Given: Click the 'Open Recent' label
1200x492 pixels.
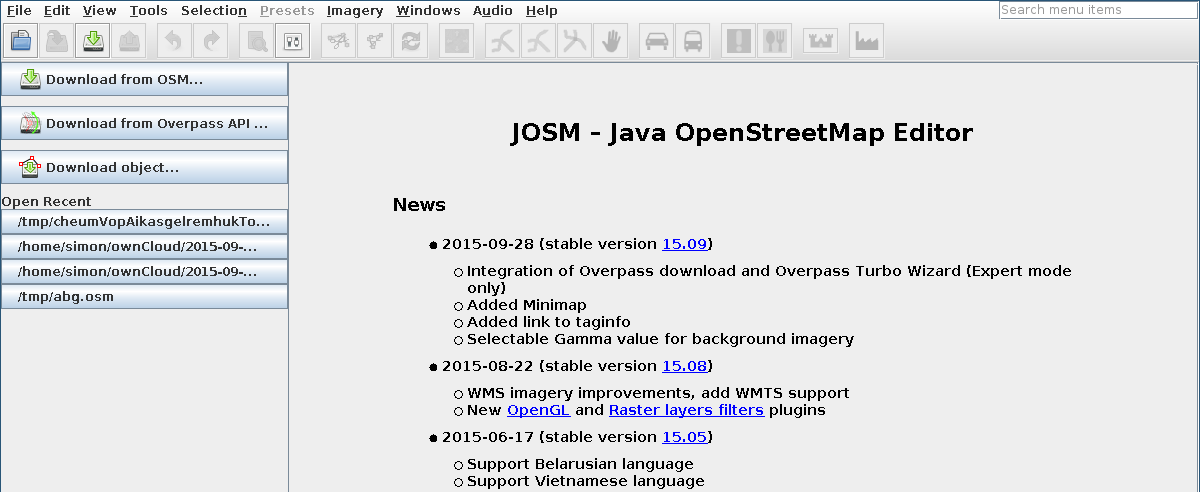Looking at the screenshot, I should pyautogui.click(x=46, y=202).
